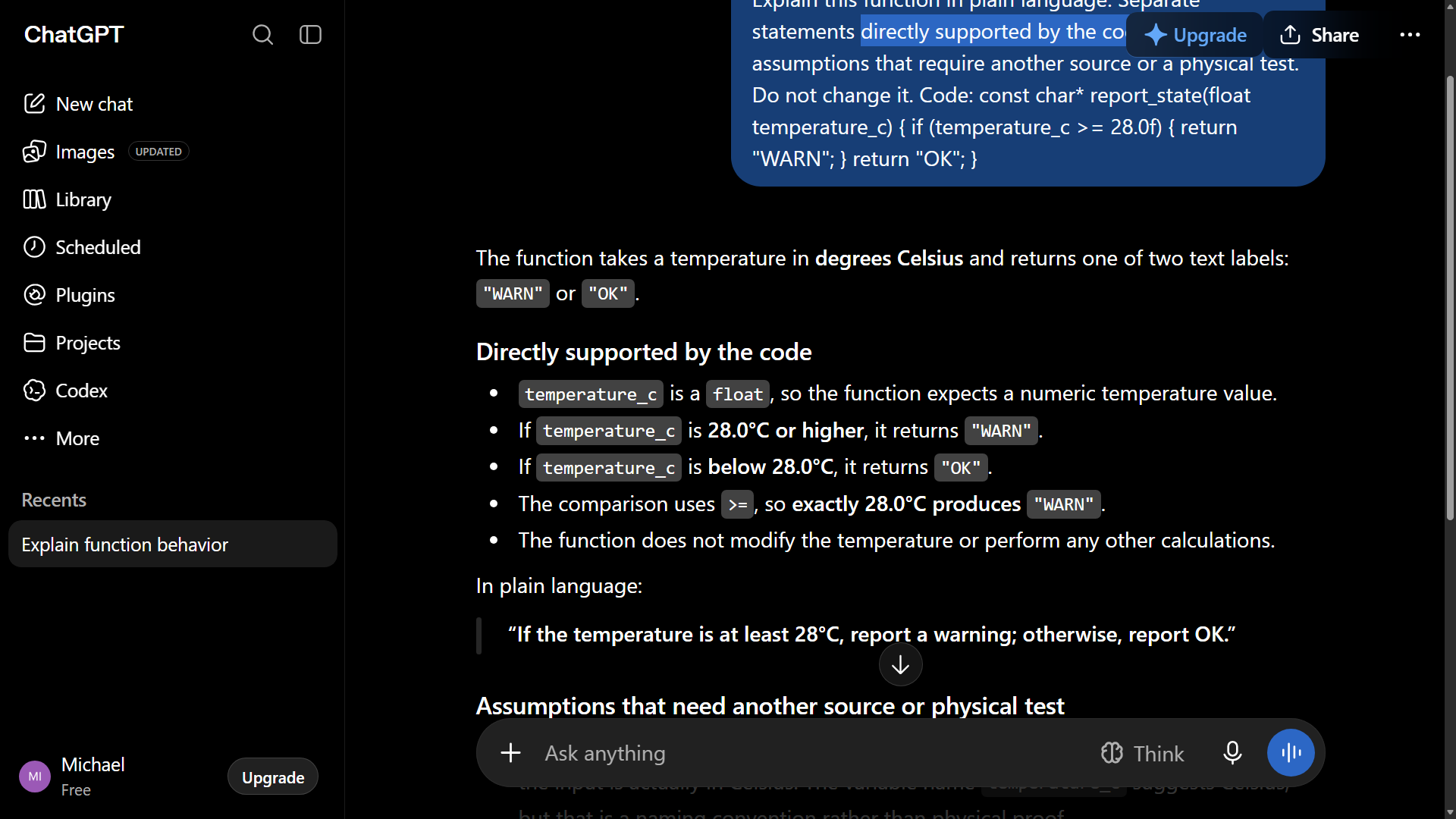Open the three-dot conversation options menu

tap(1410, 35)
